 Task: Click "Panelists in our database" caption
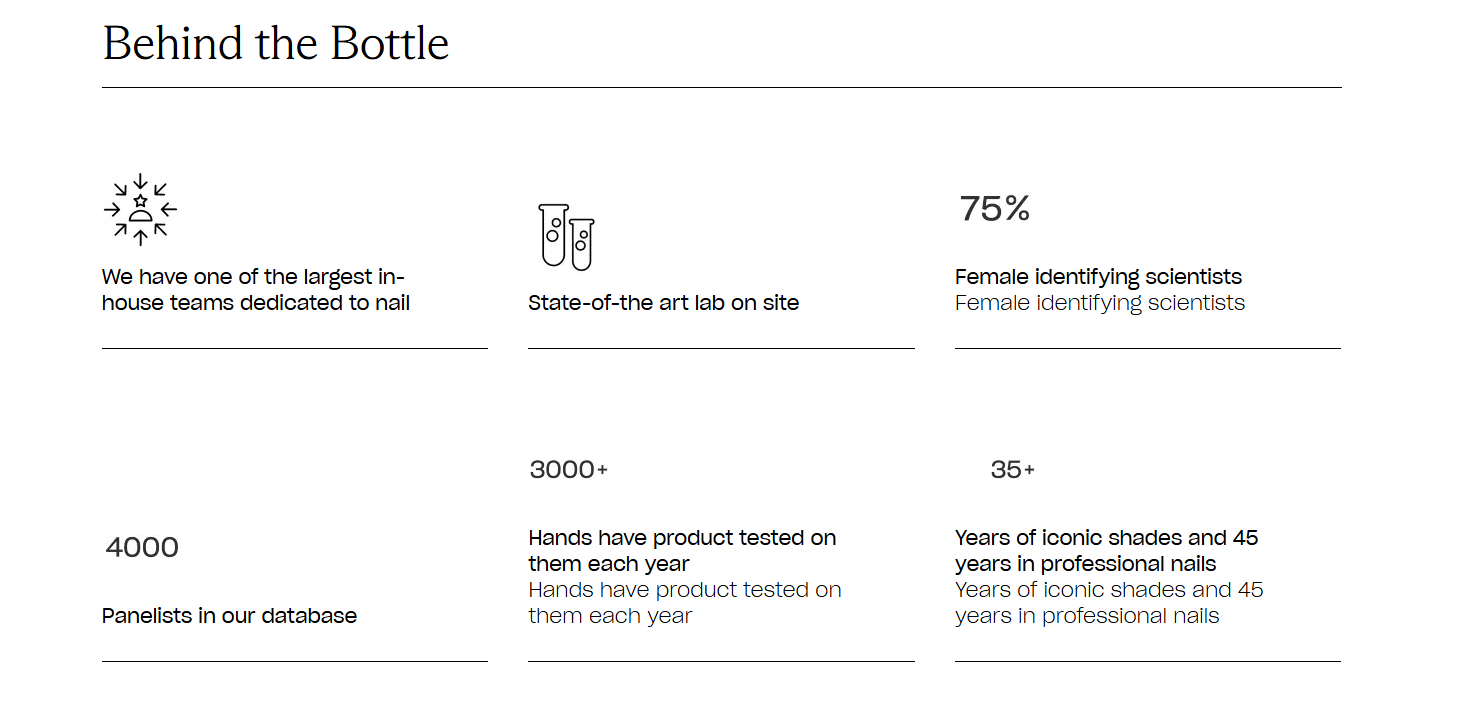coord(229,616)
